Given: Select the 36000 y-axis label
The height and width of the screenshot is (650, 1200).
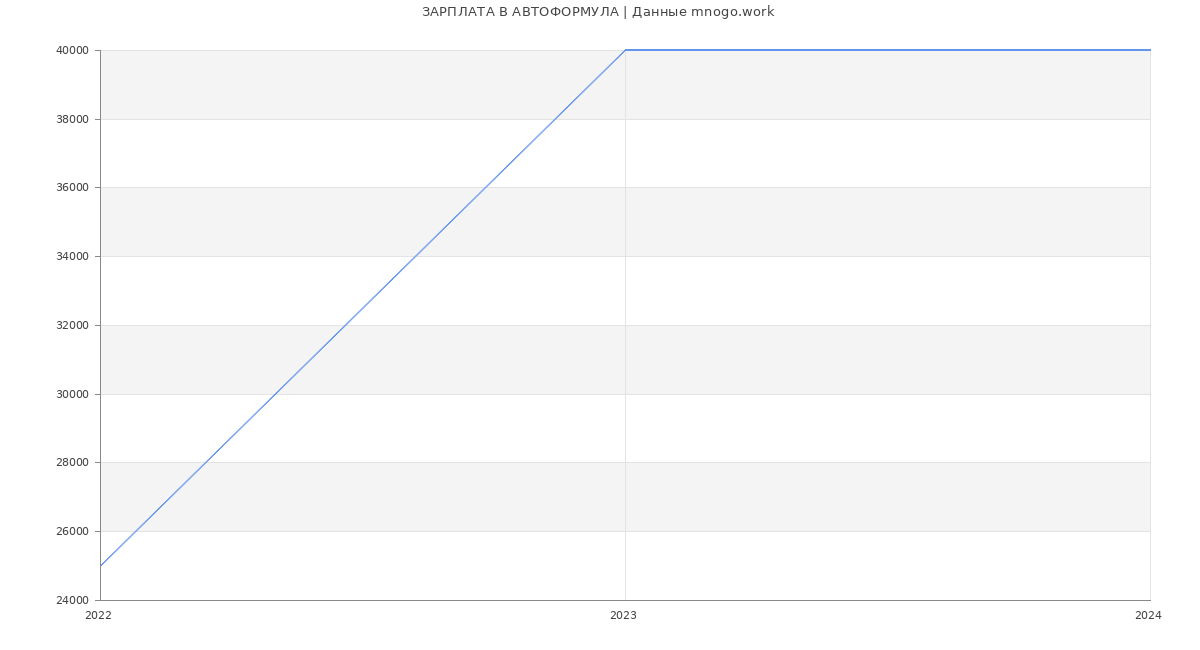Looking at the screenshot, I should click(x=73, y=188).
